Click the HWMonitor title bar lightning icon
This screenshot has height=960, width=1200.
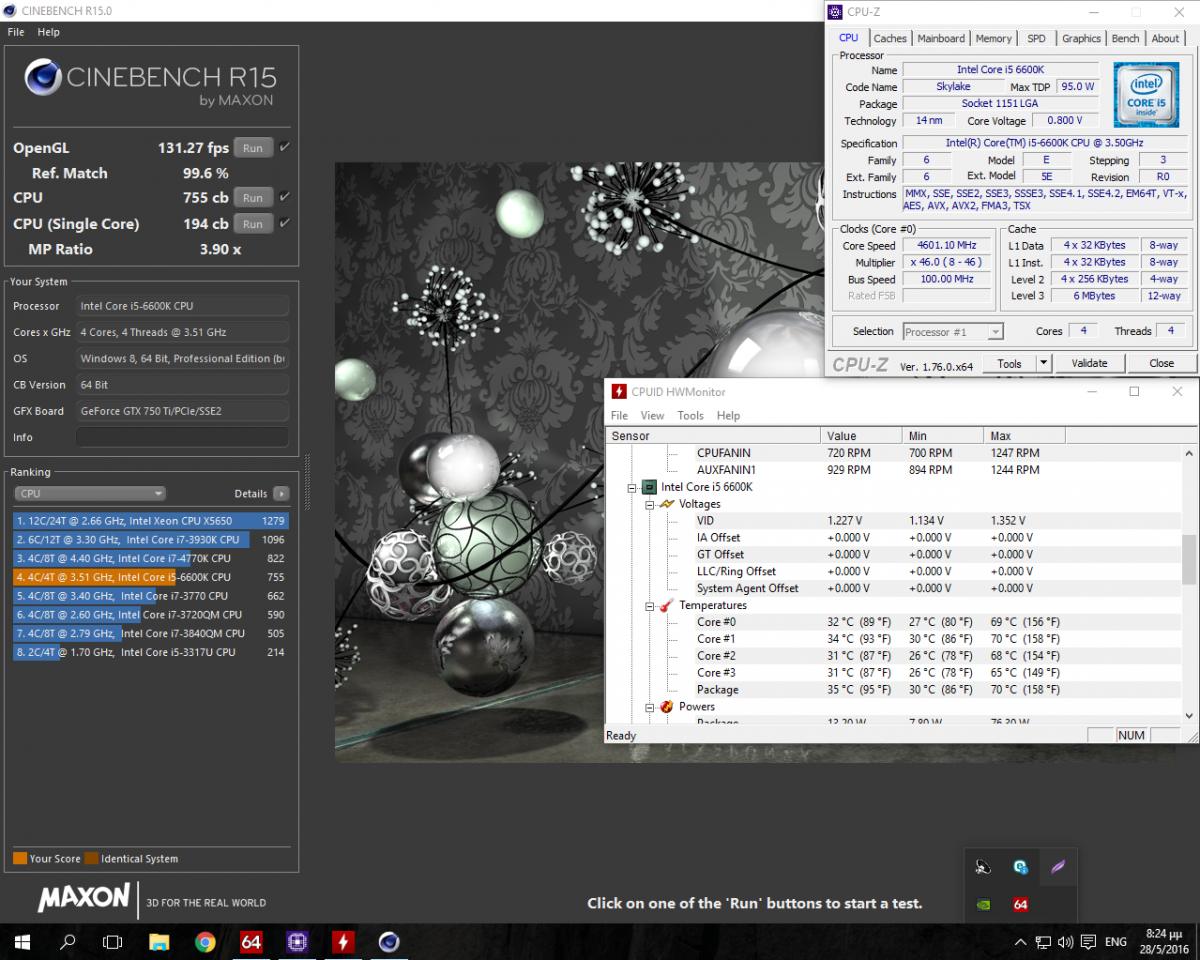619,392
